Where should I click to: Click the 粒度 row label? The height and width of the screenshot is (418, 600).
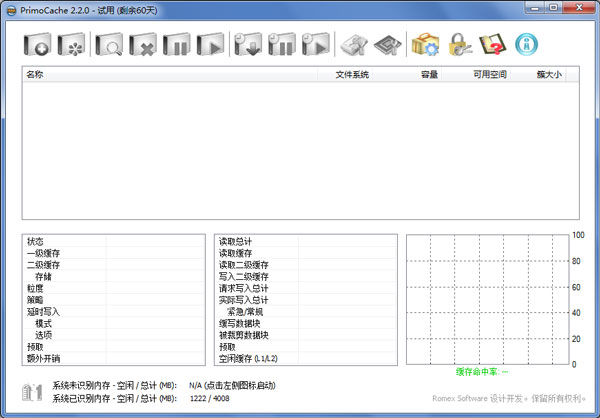pos(35,288)
